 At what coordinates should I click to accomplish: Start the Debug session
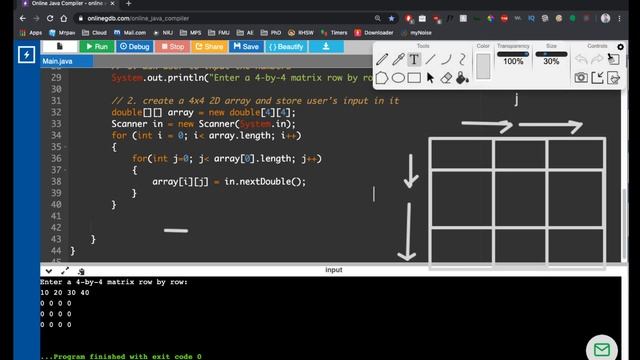(134, 47)
